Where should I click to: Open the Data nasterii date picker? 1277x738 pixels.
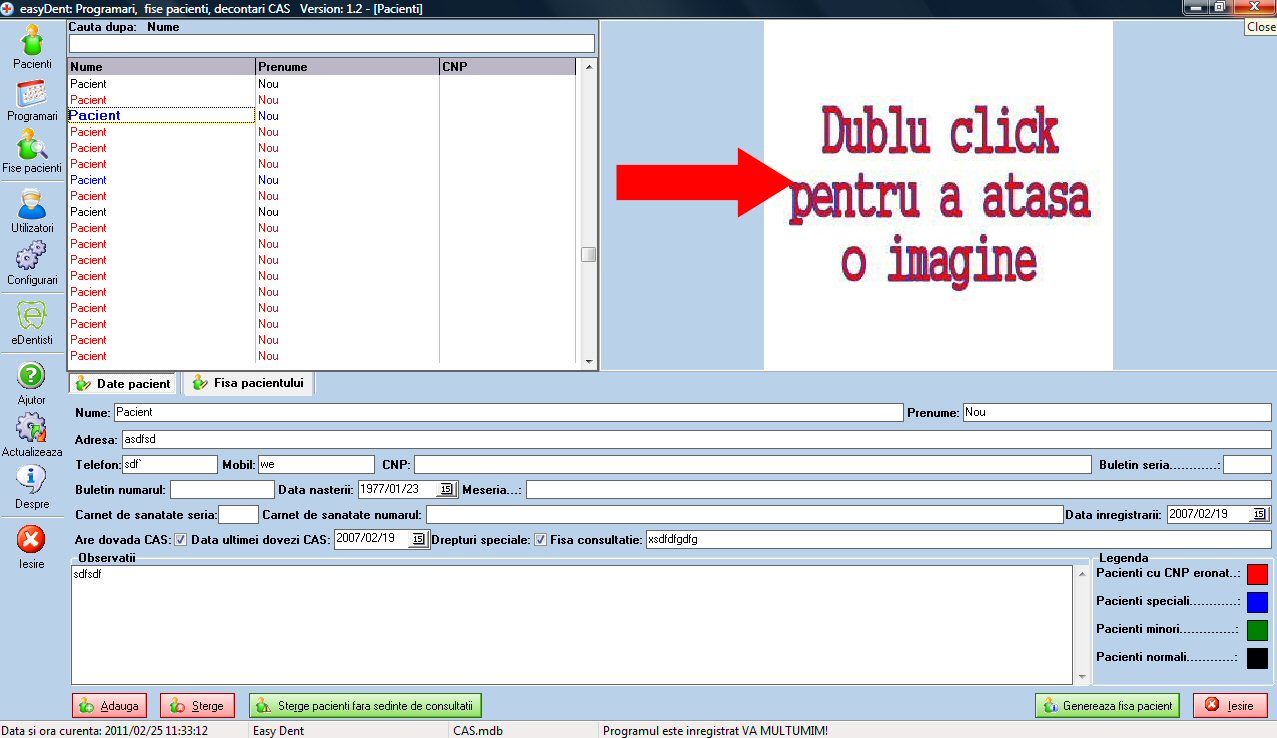[447, 490]
